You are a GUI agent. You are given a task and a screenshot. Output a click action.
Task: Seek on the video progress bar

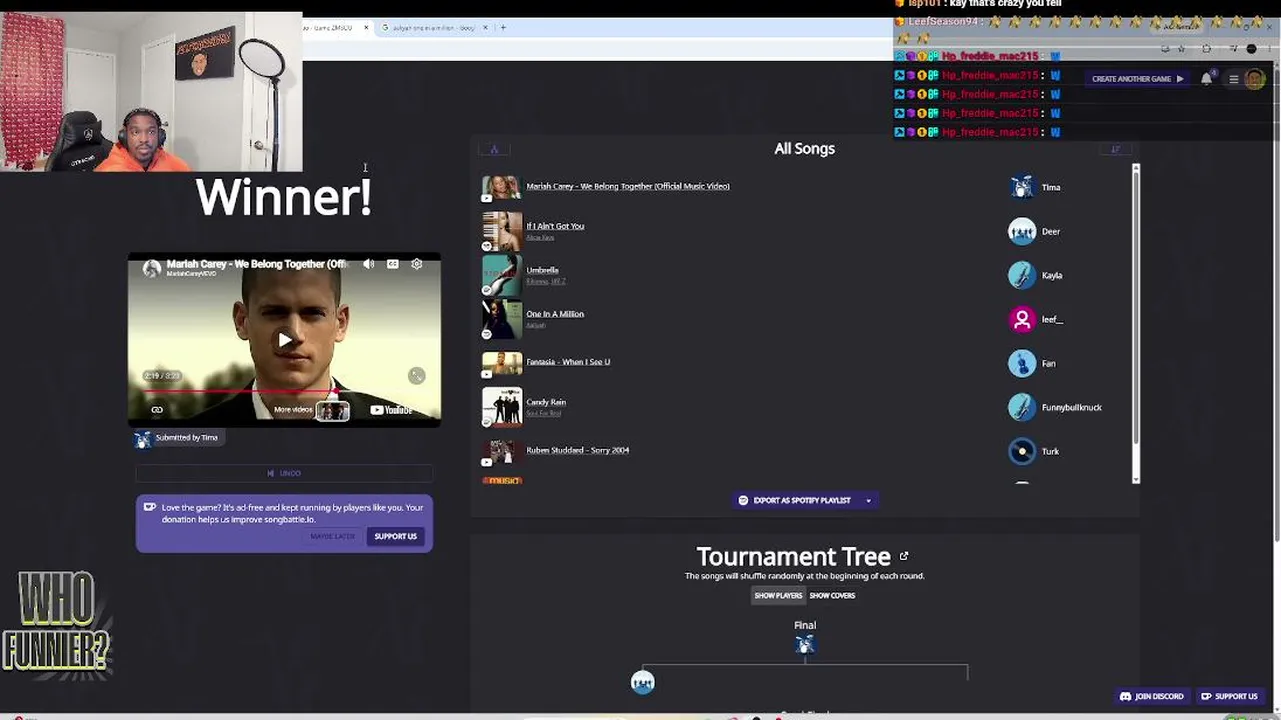coord(285,392)
